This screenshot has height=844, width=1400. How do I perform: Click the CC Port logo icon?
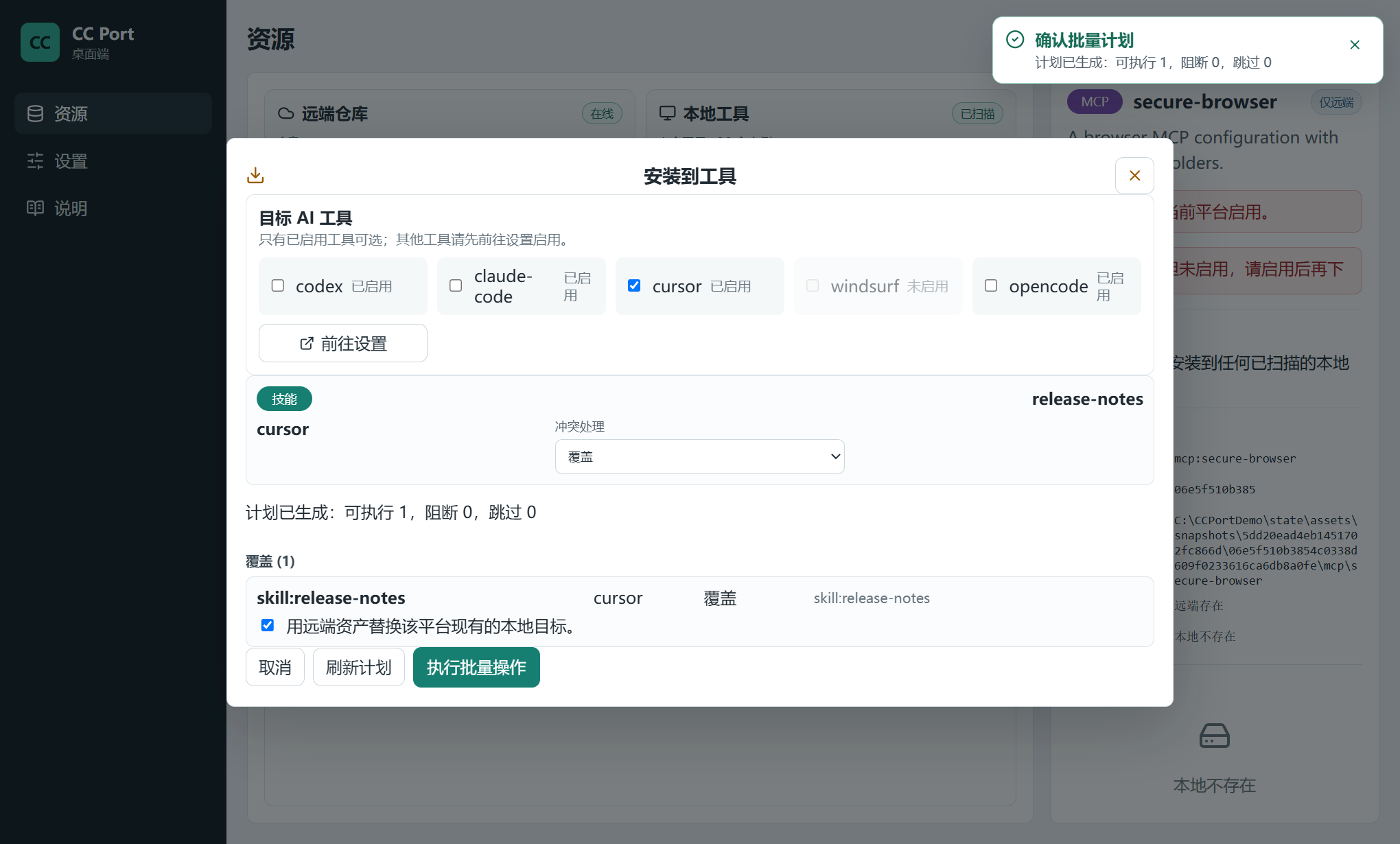point(40,42)
